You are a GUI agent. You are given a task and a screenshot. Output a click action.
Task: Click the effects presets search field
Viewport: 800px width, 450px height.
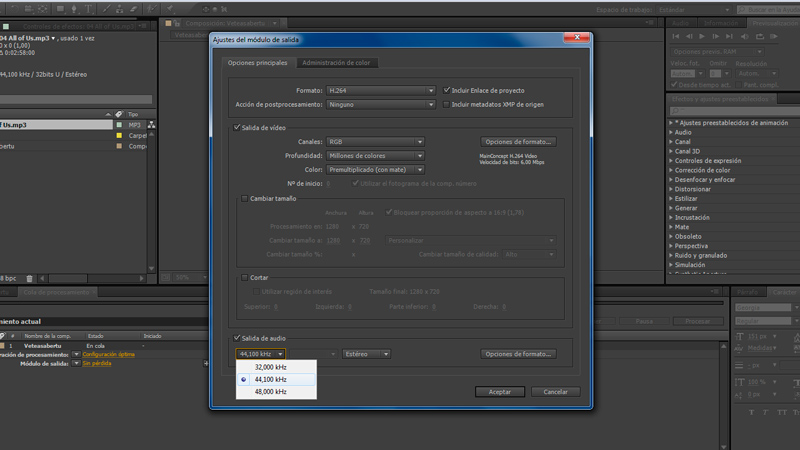click(735, 111)
